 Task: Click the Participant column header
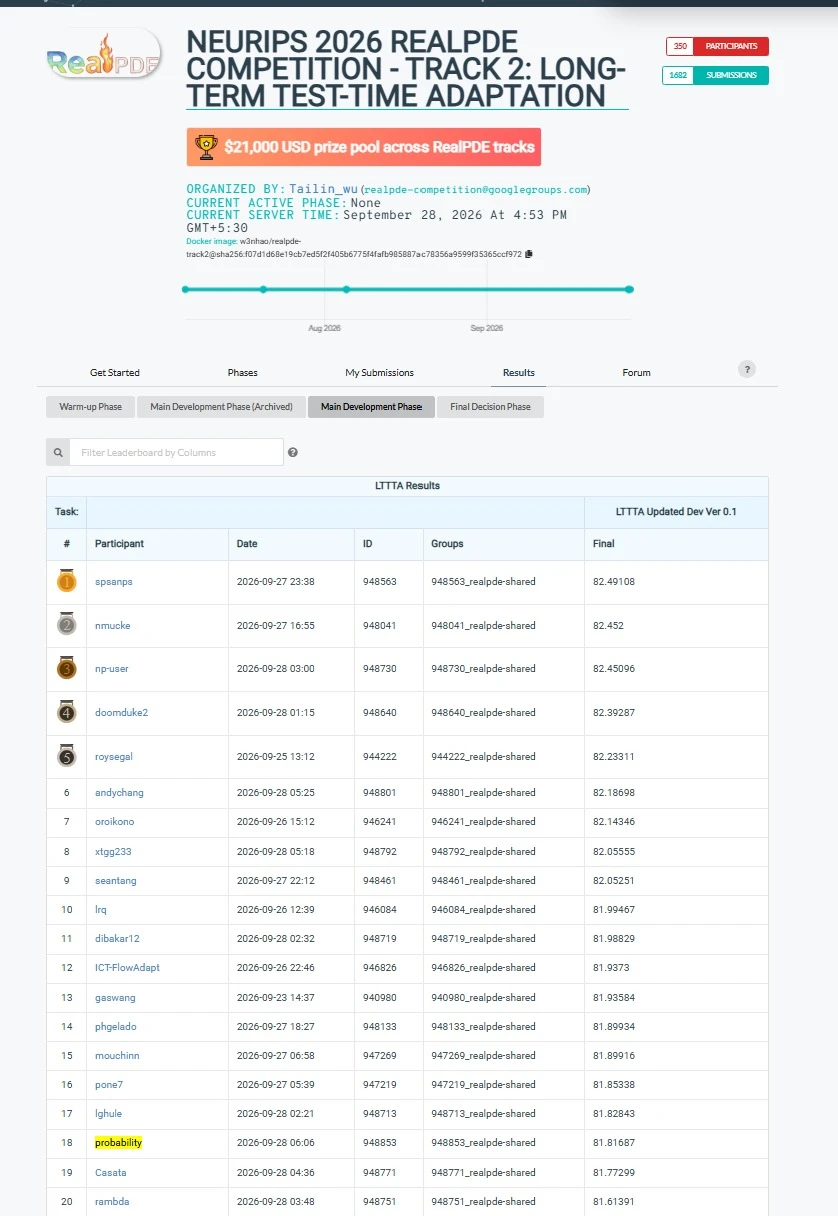pos(119,544)
